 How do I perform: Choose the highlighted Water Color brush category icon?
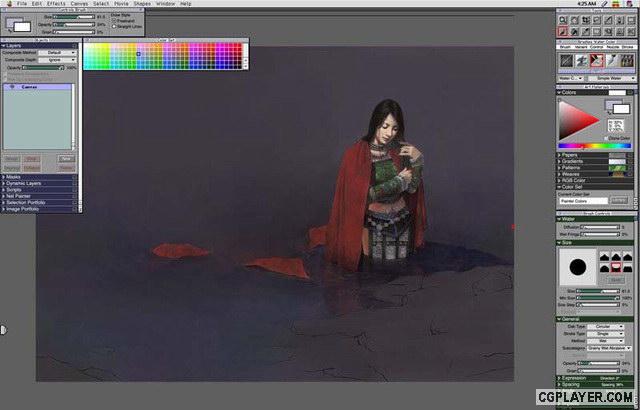pos(596,60)
